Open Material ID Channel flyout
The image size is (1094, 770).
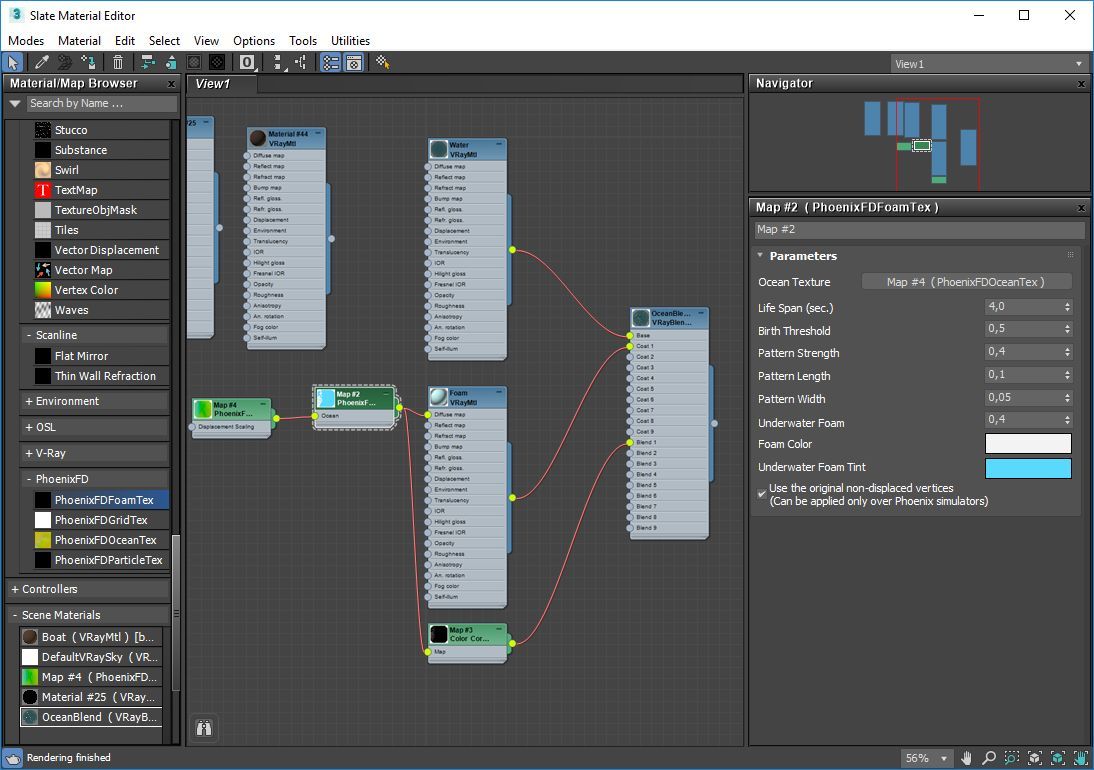(248, 63)
